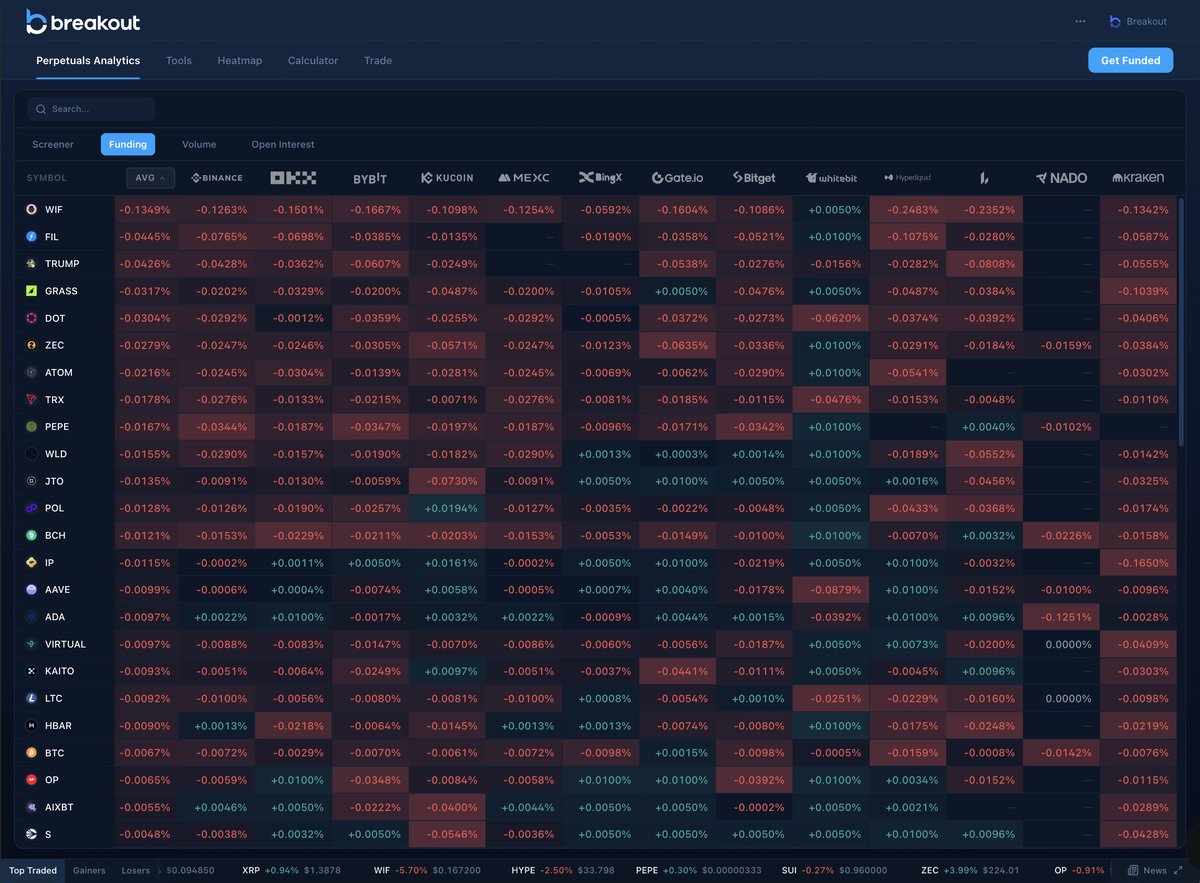Select the Screener sub-tab
The height and width of the screenshot is (883, 1200).
click(53, 144)
